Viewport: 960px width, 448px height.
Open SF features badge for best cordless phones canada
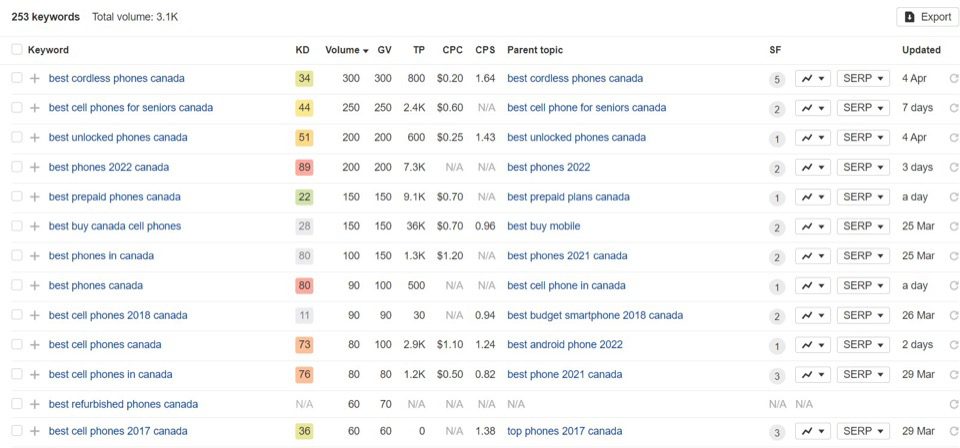tap(776, 79)
